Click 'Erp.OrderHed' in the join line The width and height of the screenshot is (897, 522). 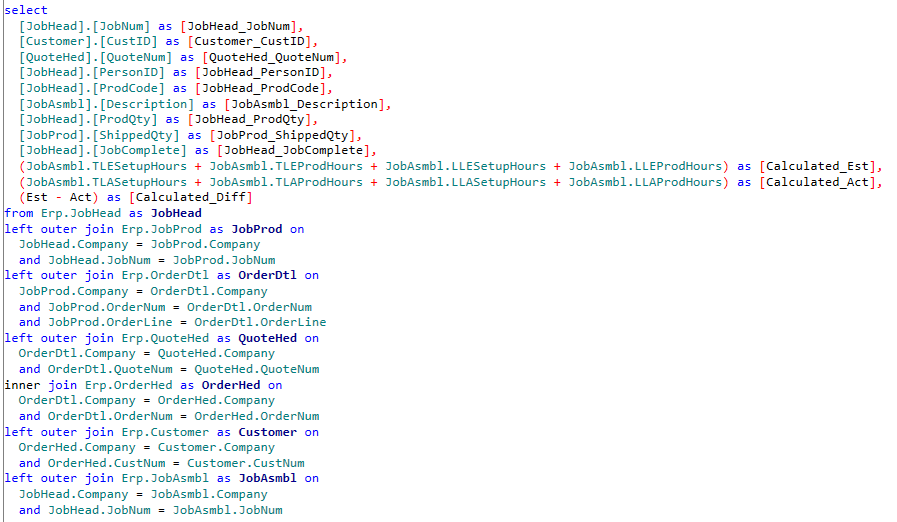(129, 385)
